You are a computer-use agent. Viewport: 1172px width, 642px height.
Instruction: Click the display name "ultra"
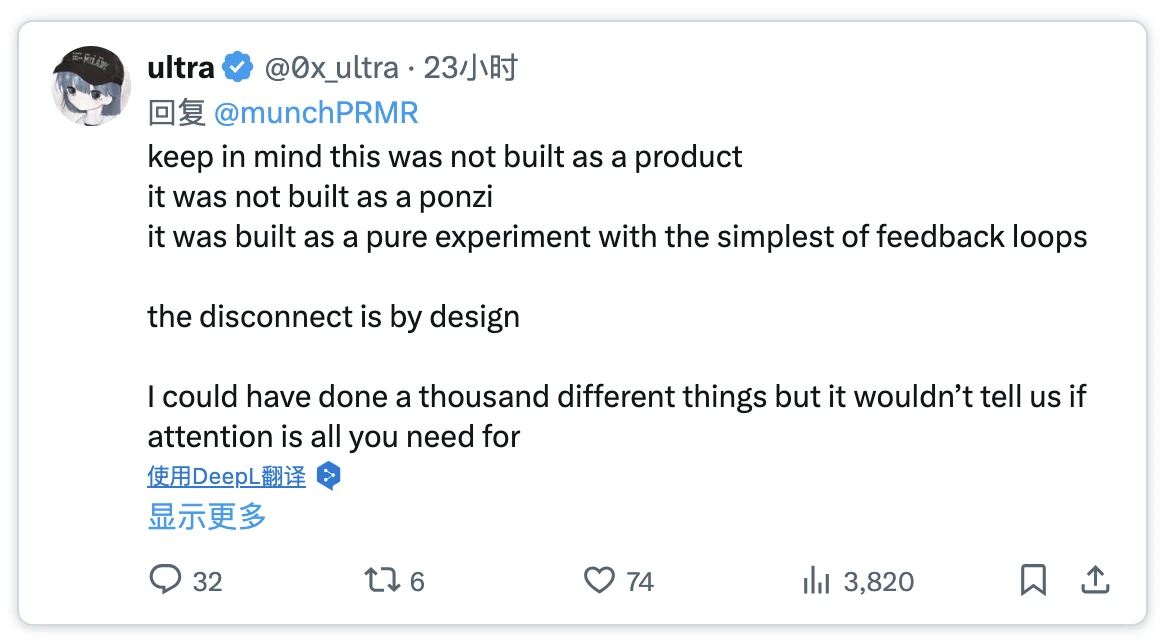(181, 68)
